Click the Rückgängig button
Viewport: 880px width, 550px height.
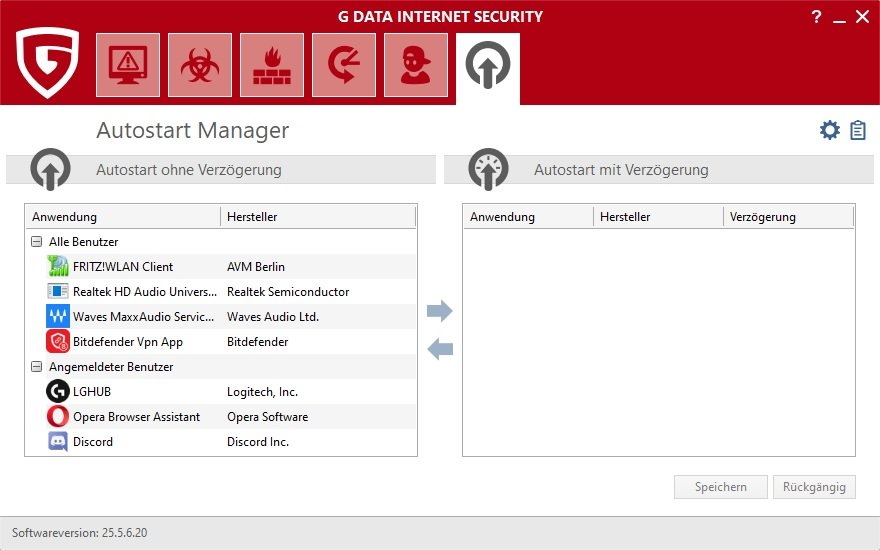(x=814, y=487)
